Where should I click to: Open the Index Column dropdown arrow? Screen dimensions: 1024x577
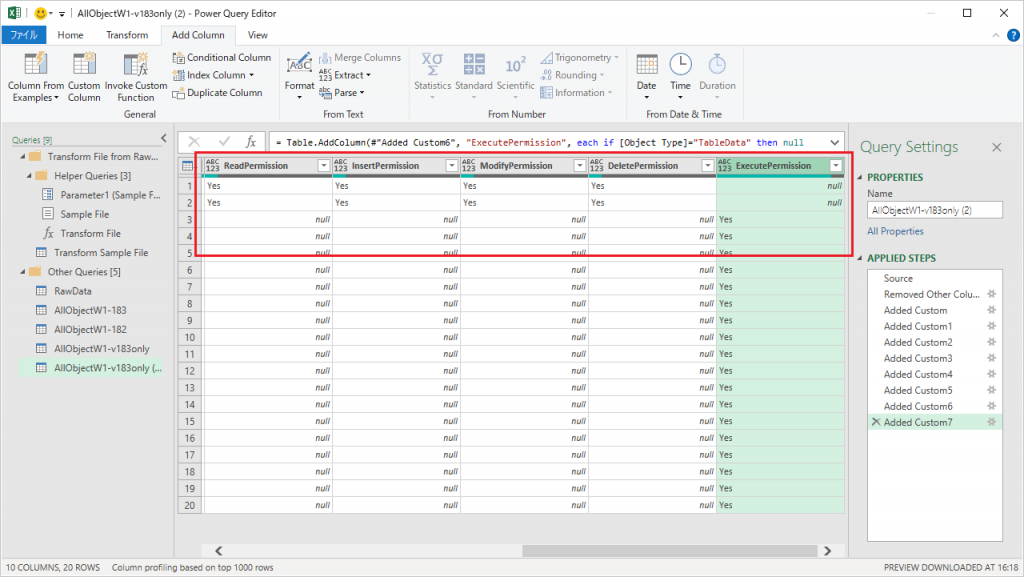coord(251,75)
